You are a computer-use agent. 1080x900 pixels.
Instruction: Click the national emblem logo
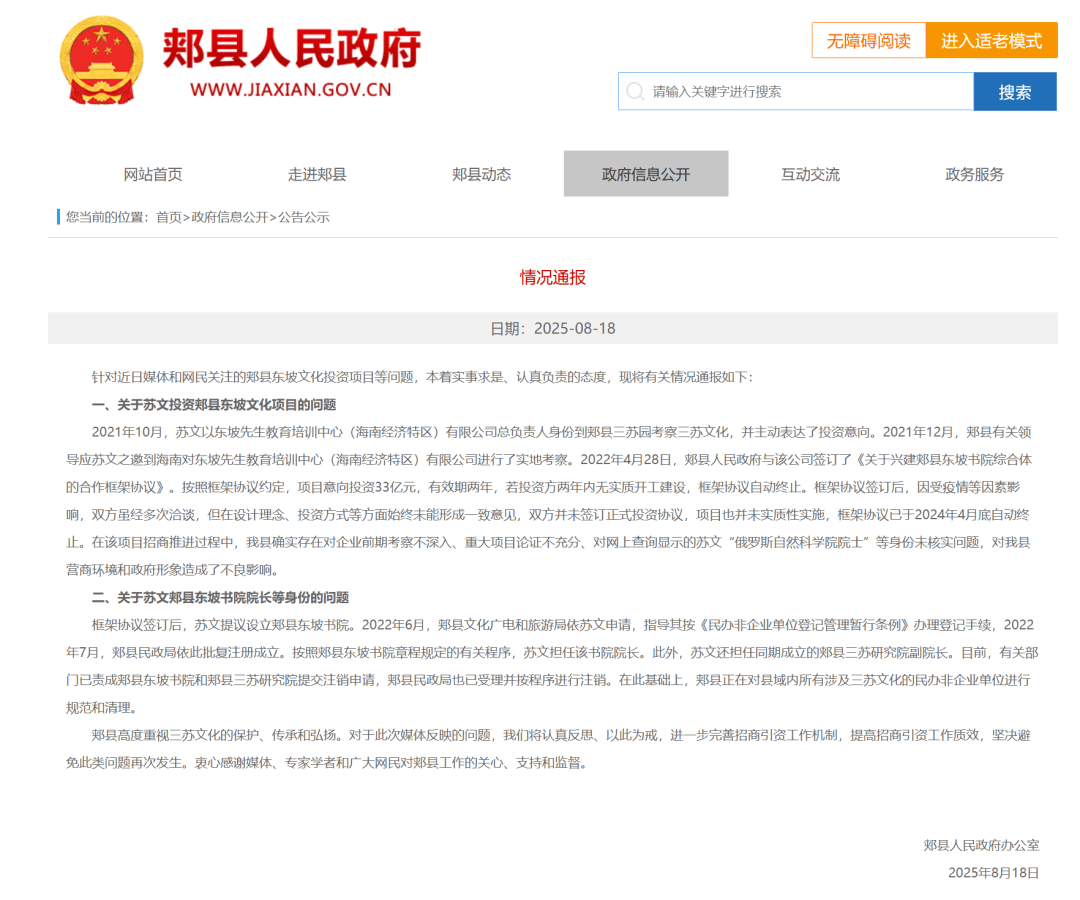[99, 60]
